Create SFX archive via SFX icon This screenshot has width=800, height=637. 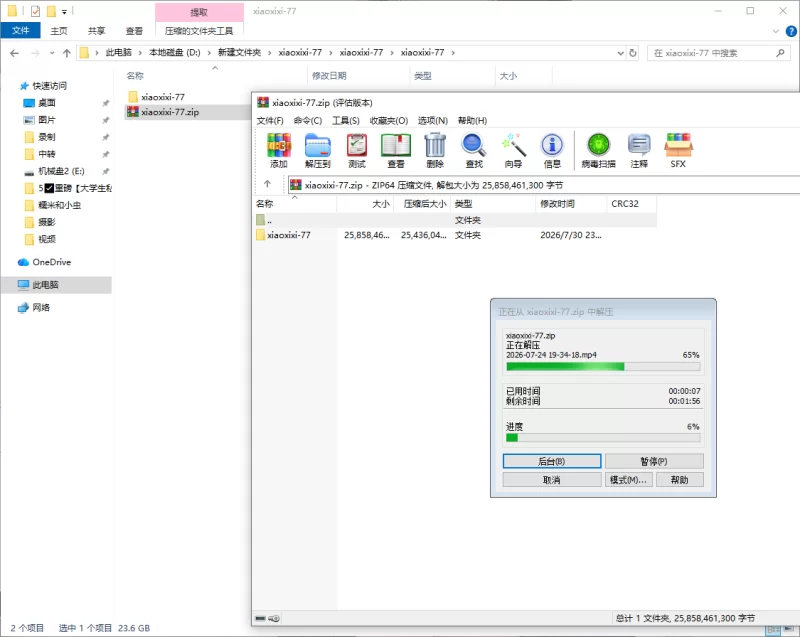pyautogui.click(x=678, y=150)
